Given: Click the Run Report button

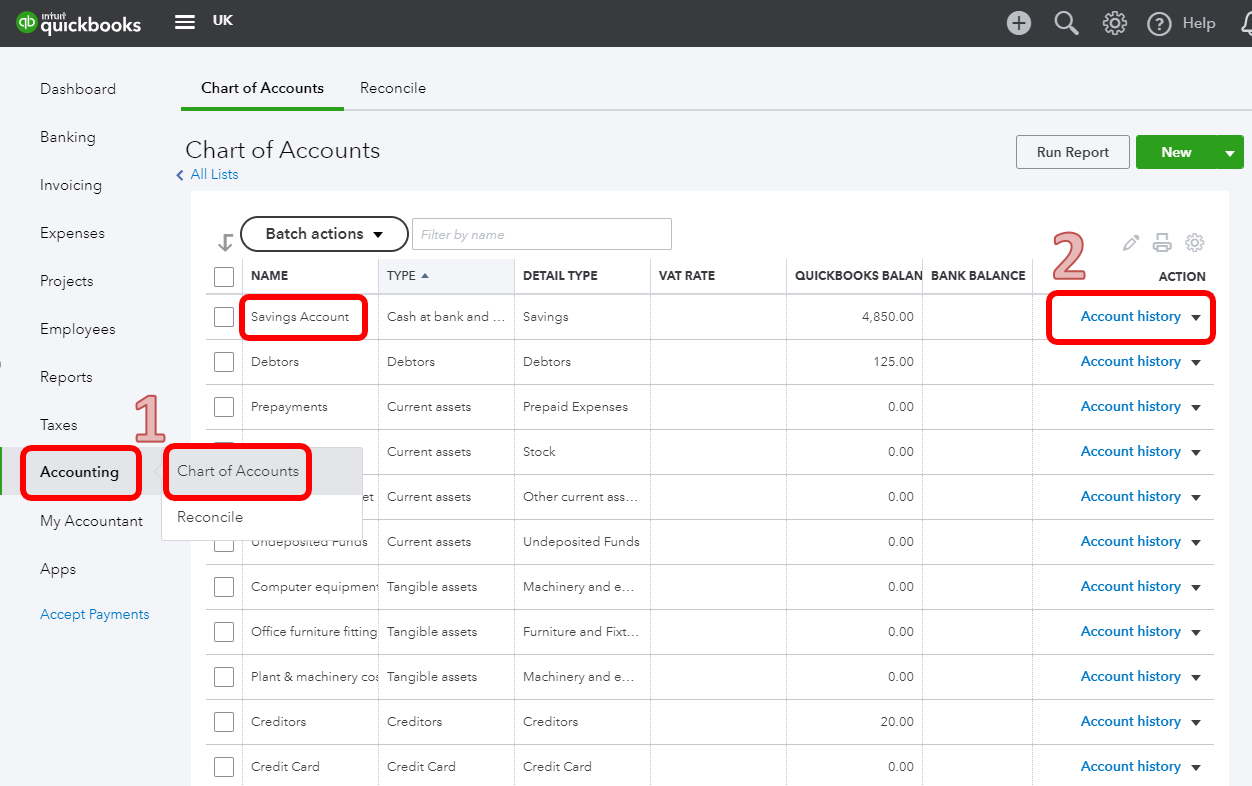Looking at the screenshot, I should tap(1072, 153).
